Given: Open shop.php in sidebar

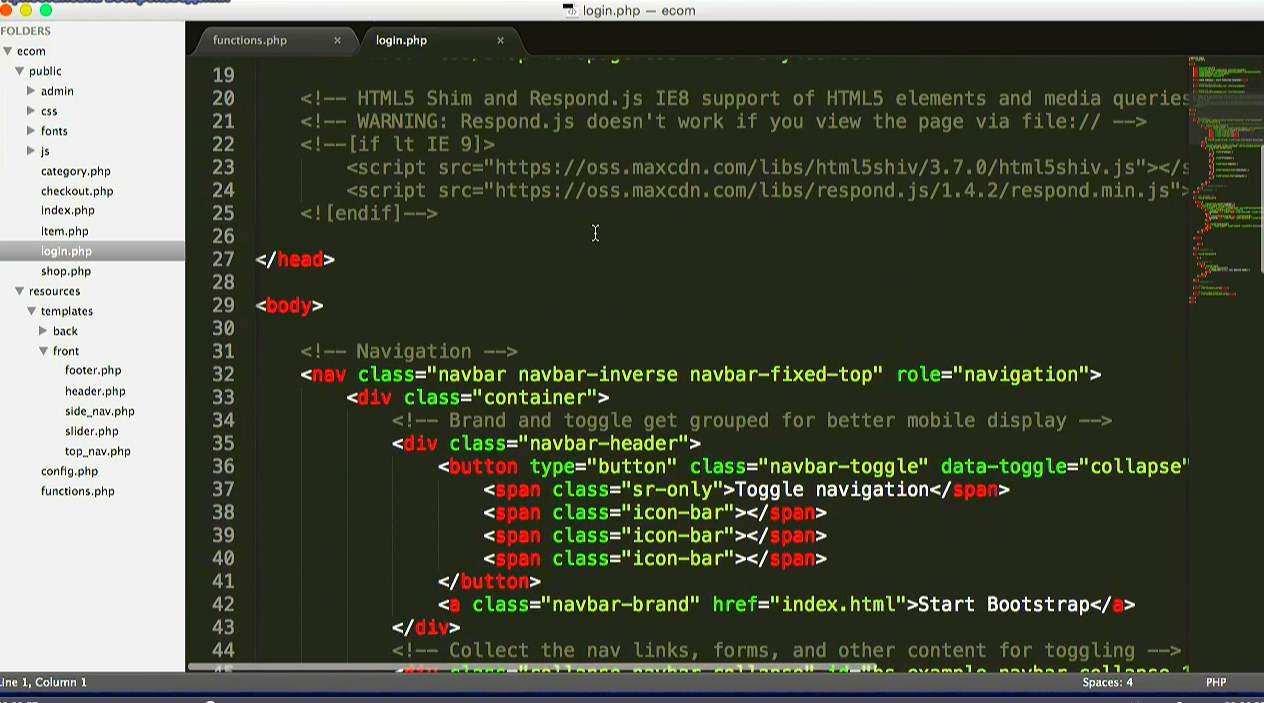Looking at the screenshot, I should [66, 271].
